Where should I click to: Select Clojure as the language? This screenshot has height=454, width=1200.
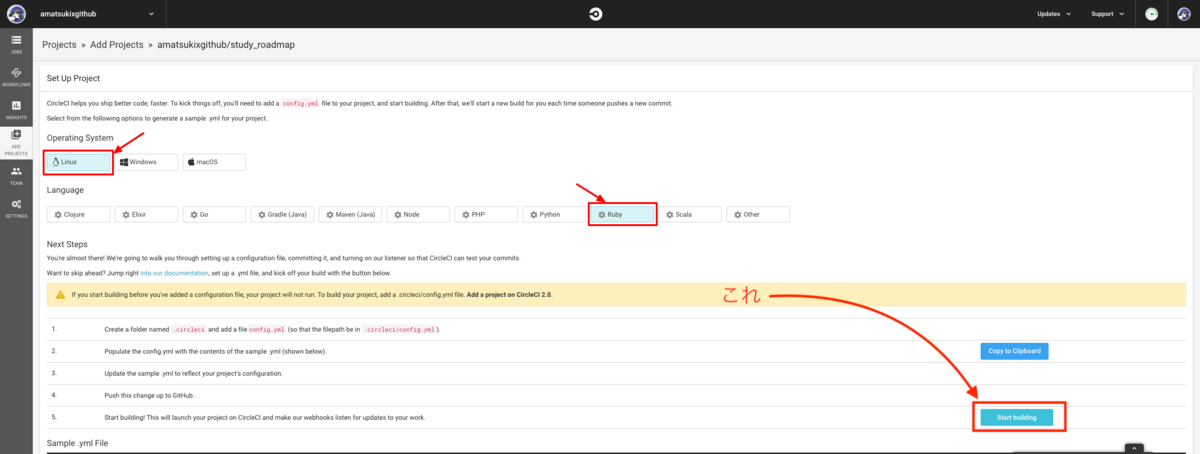(x=78, y=214)
